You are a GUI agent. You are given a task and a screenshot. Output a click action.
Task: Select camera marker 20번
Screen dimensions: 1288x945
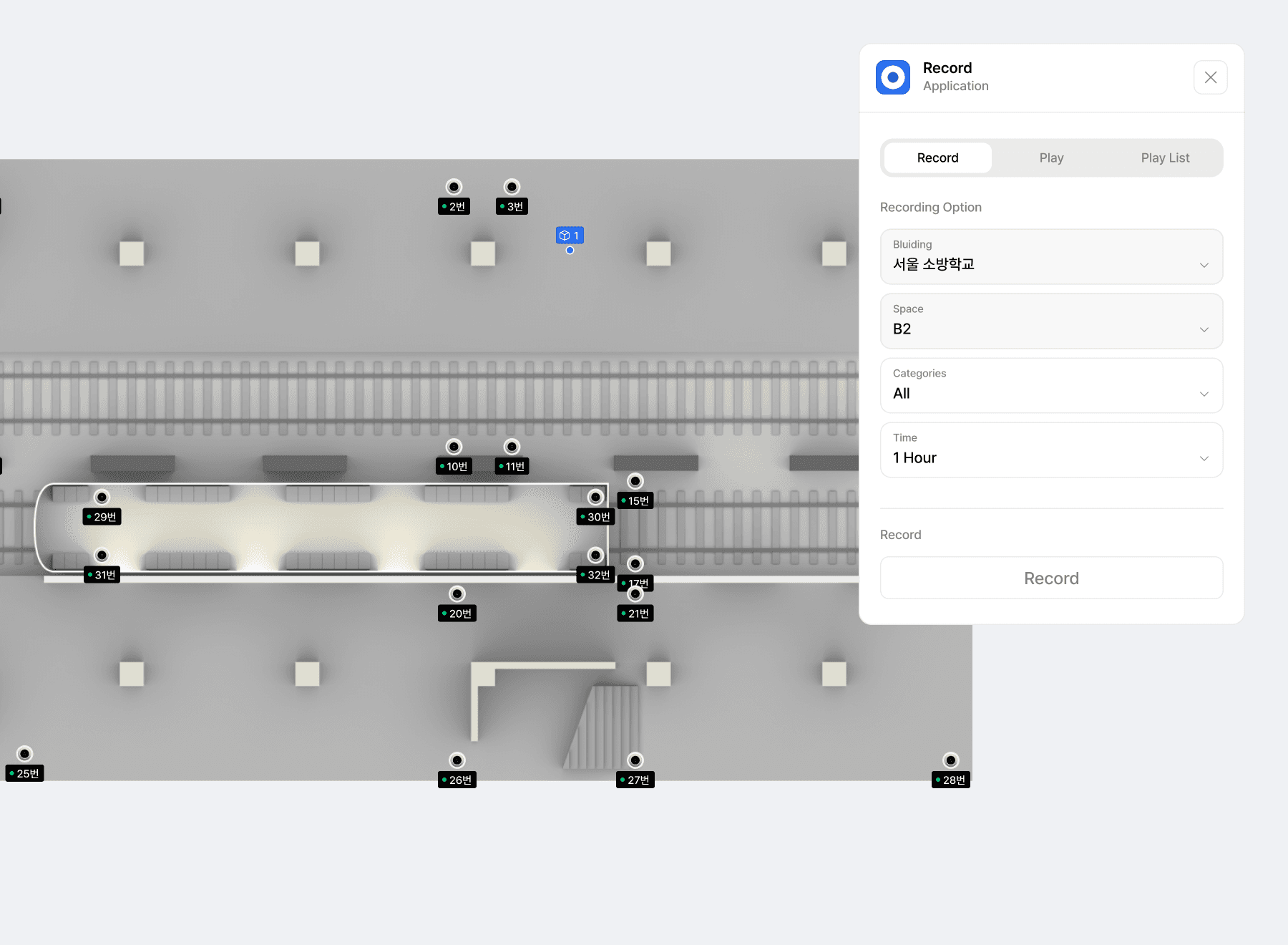(457, 594)
